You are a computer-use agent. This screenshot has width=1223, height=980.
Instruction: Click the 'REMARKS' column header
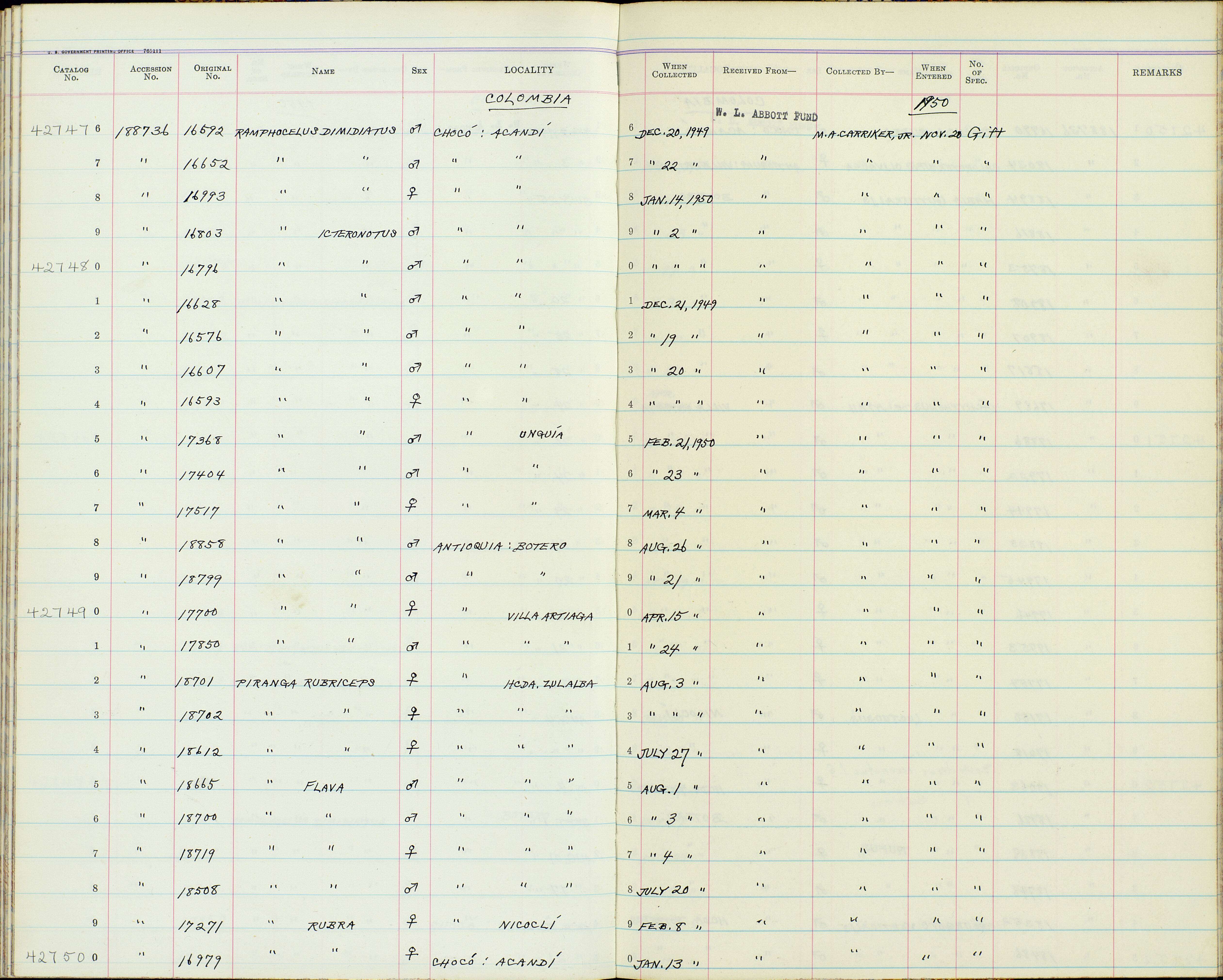(1157, 72)
